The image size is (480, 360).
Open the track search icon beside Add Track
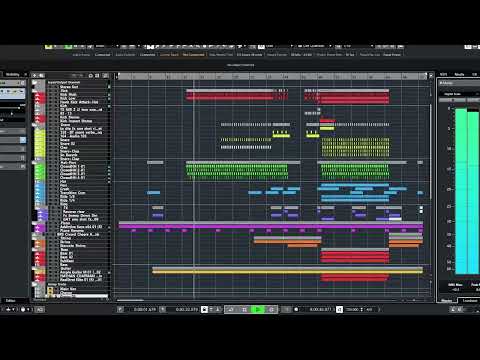pos(41,76)
